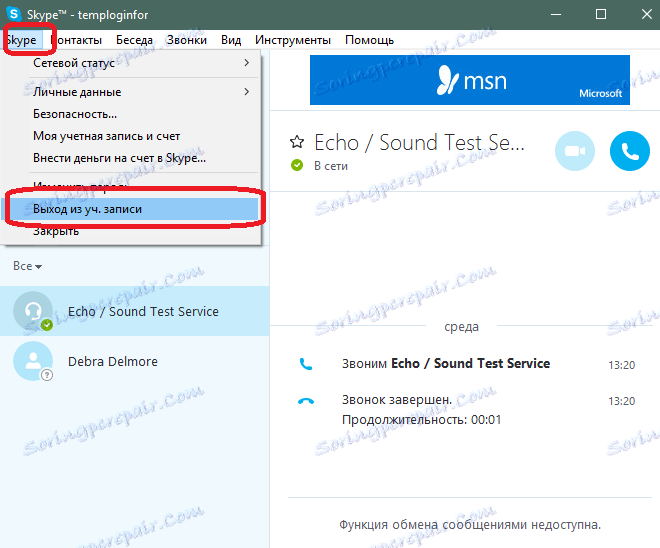
Task: Click the Echo contact headset avatar
Action: pos(33,311)
